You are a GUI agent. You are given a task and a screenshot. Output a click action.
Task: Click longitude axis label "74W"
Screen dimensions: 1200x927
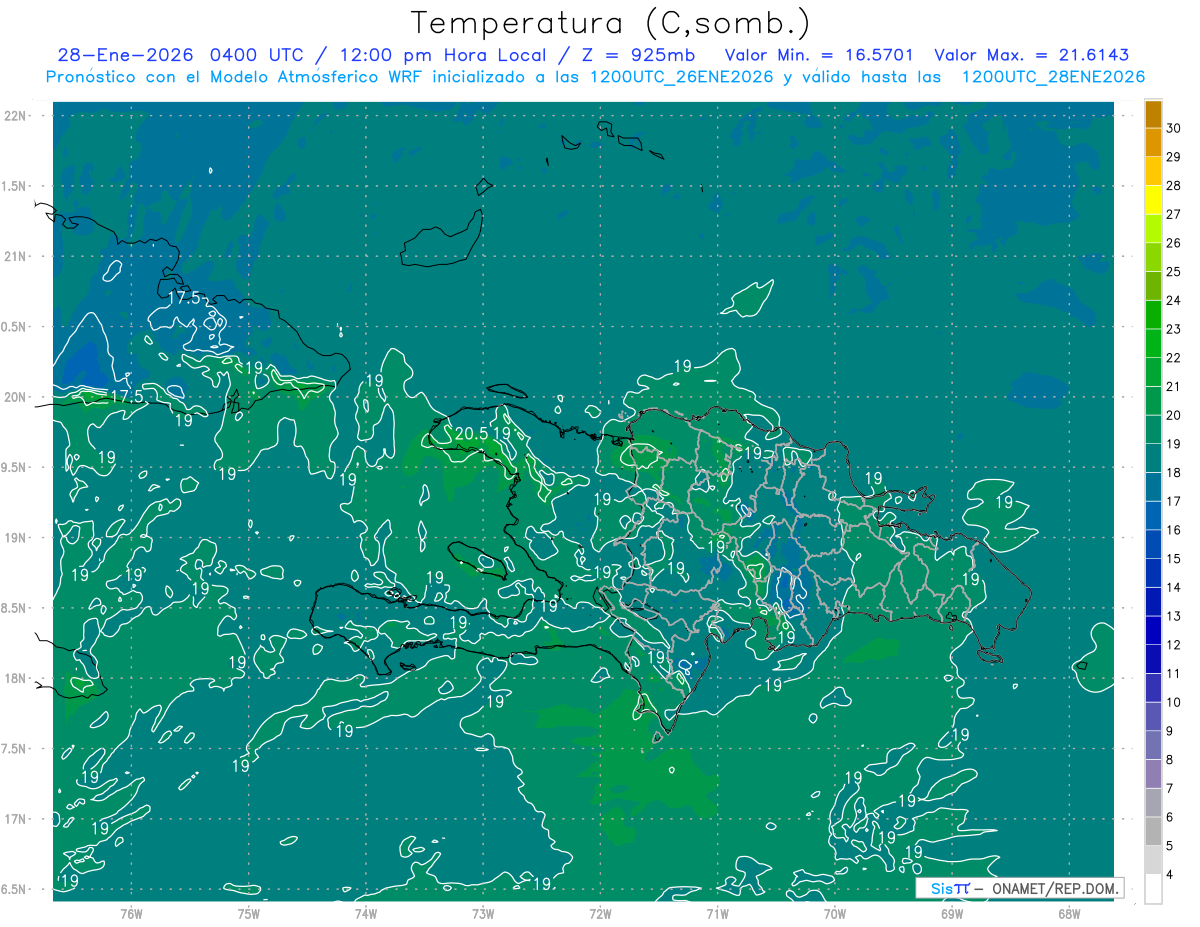click(x=366, y=913)
